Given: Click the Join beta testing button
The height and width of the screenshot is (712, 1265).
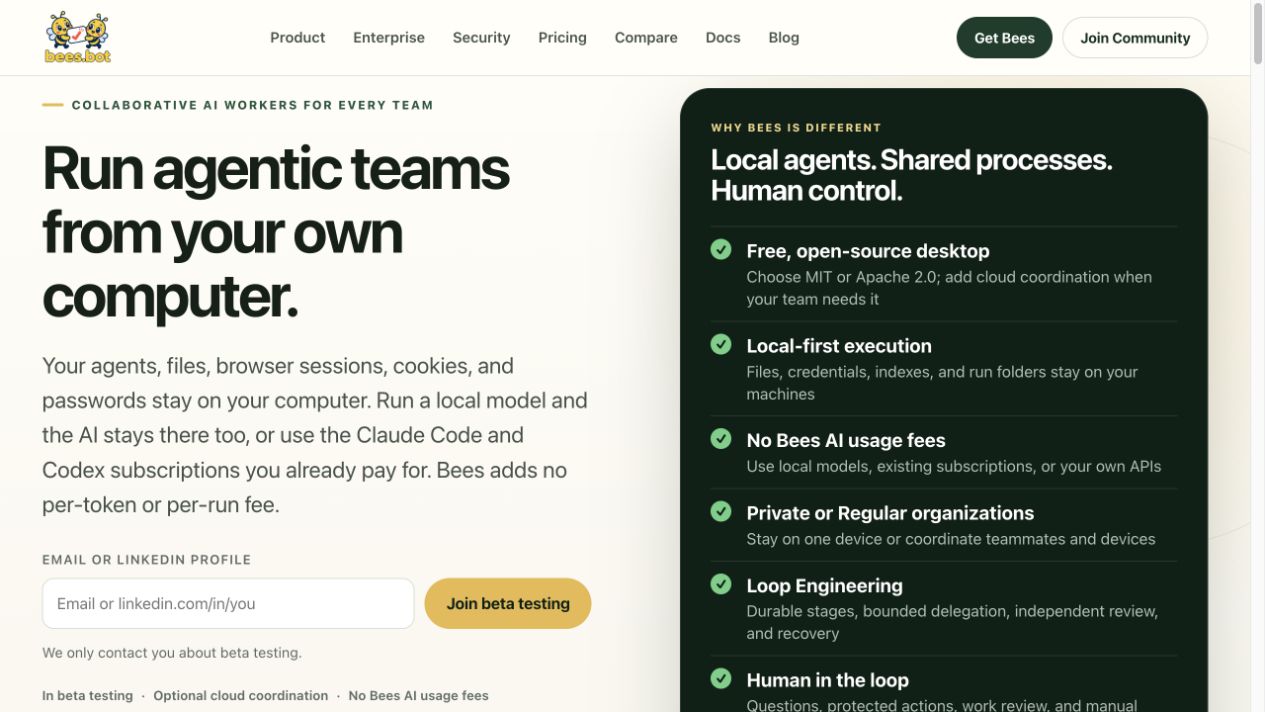Looking at the screenshot, I should pyautogui.click(x=508, y=603).
